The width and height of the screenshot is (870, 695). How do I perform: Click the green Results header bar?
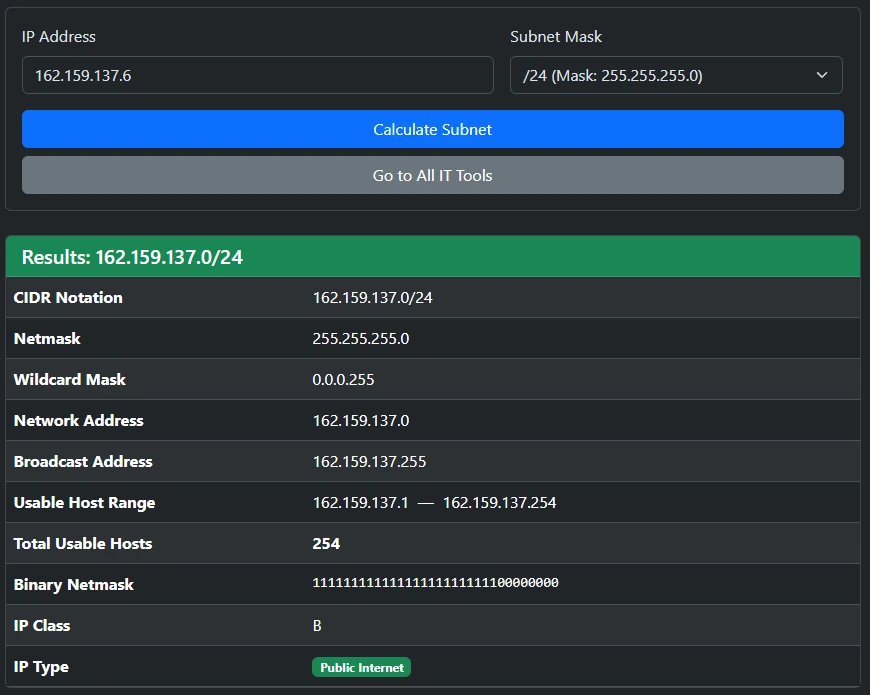pos(432,256)
